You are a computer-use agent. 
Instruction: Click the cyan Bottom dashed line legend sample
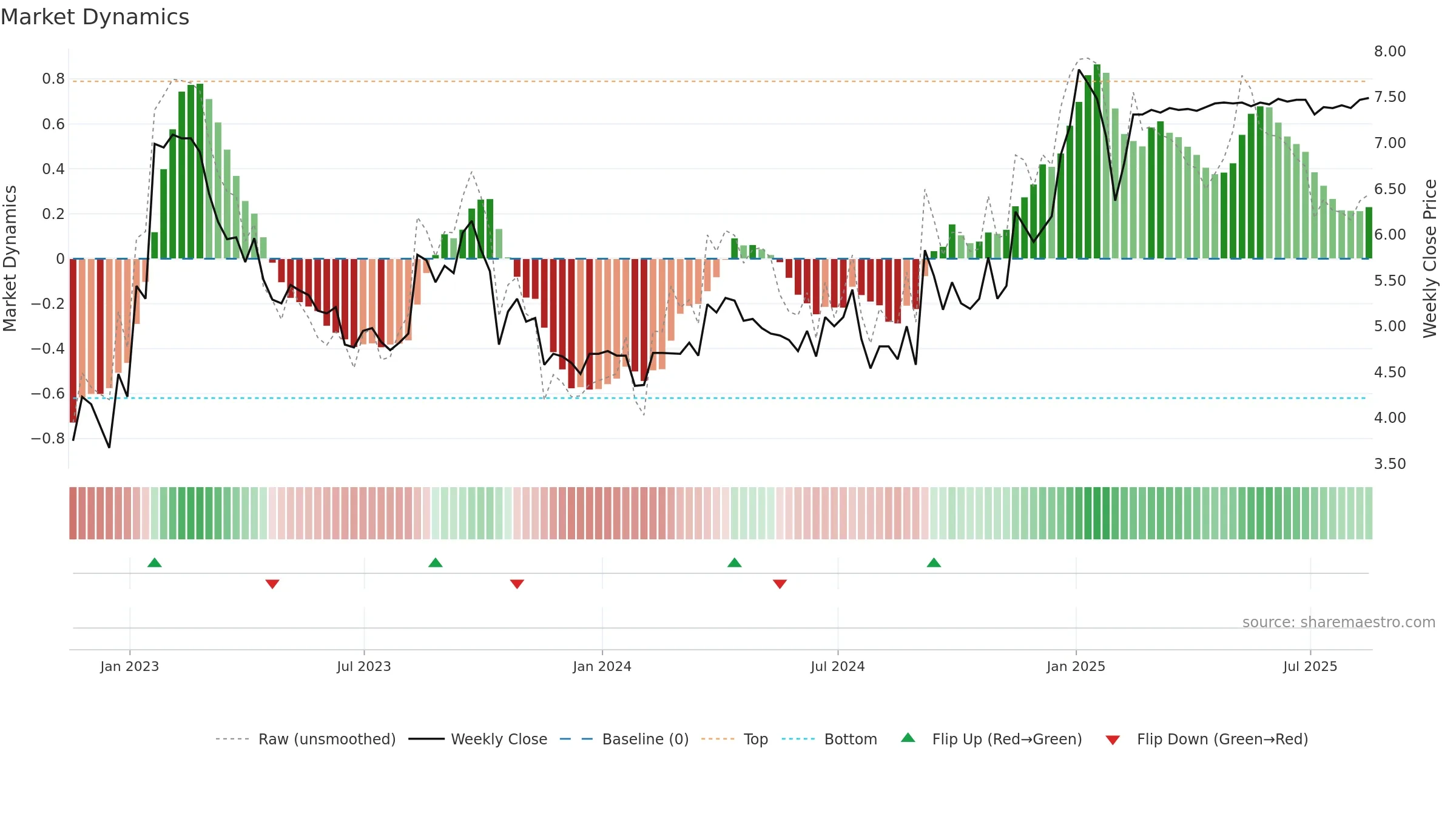798,739
